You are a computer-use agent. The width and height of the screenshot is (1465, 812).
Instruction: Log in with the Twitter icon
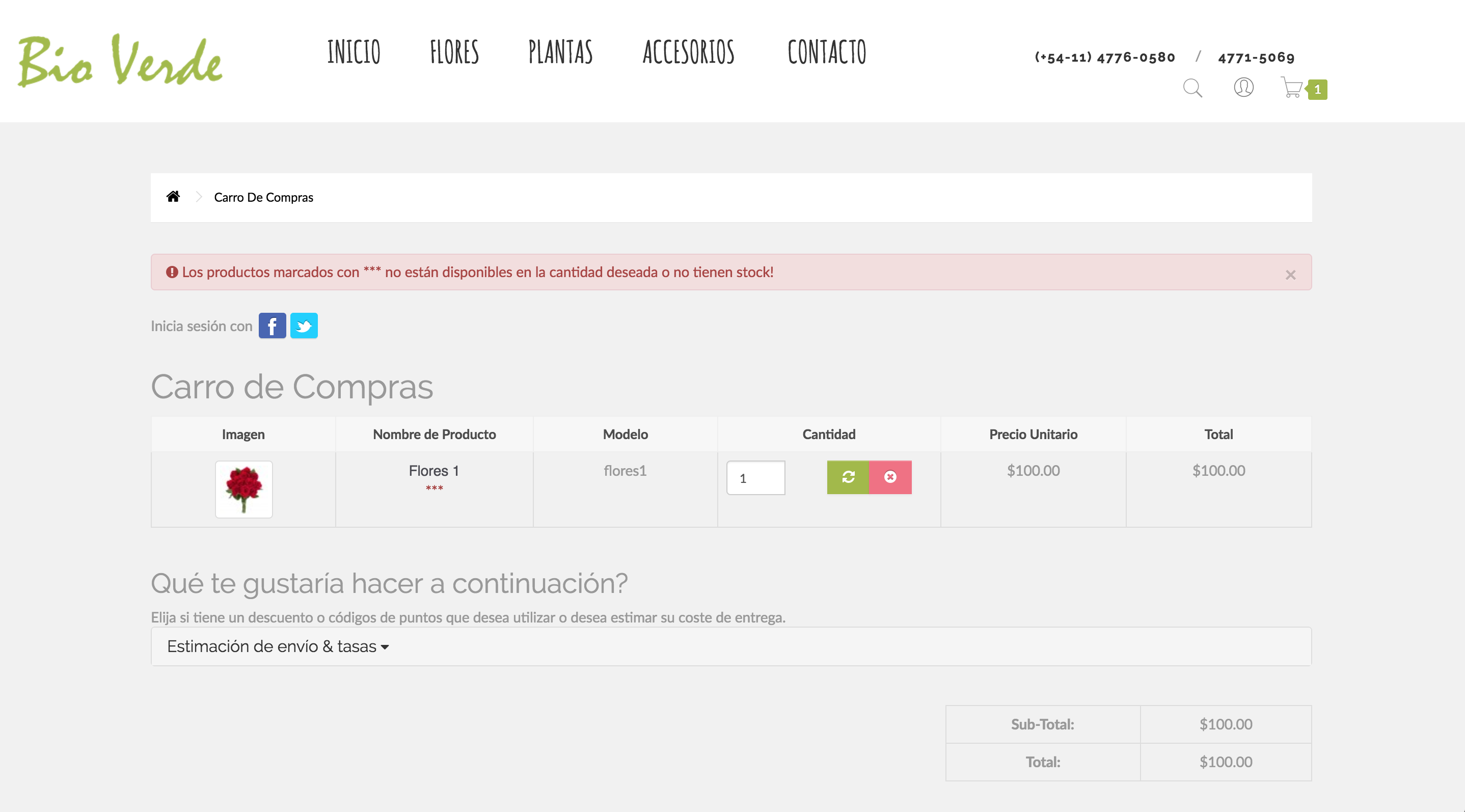point(304,326)
